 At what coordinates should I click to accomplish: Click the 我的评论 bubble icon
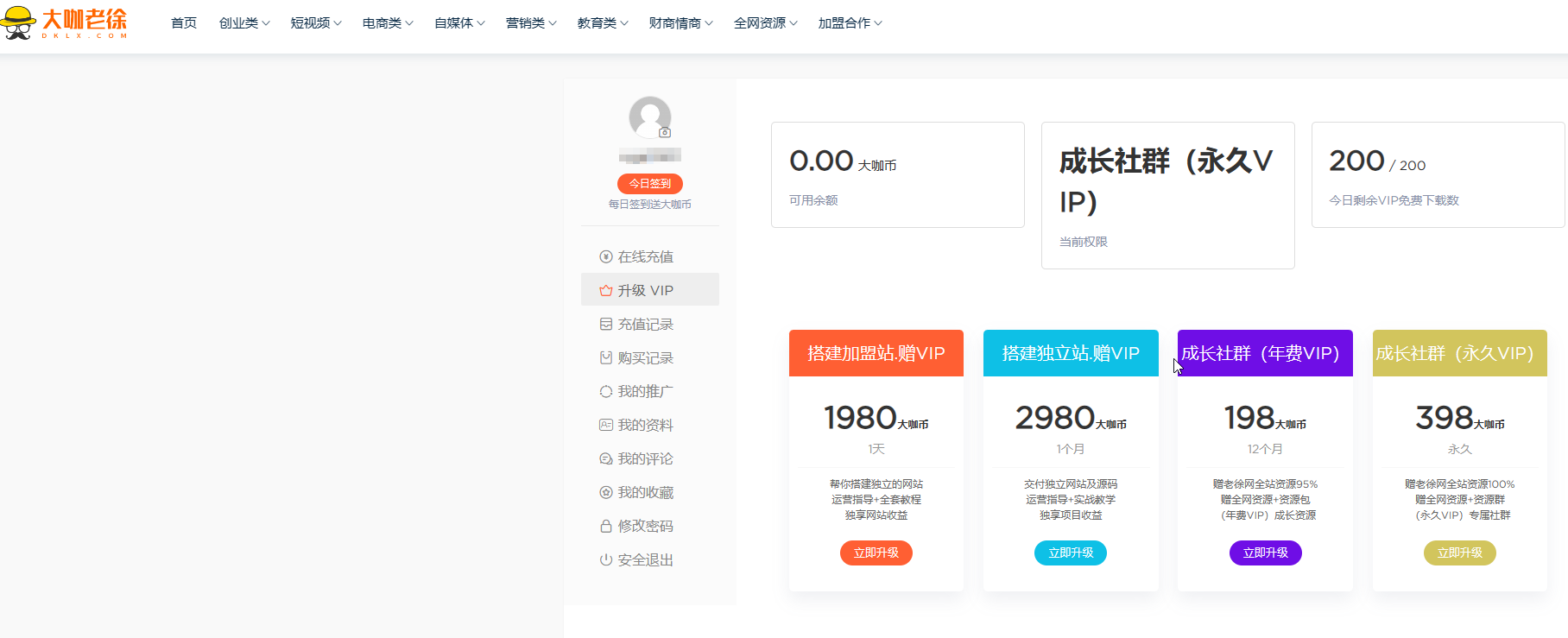coord(606,458)
